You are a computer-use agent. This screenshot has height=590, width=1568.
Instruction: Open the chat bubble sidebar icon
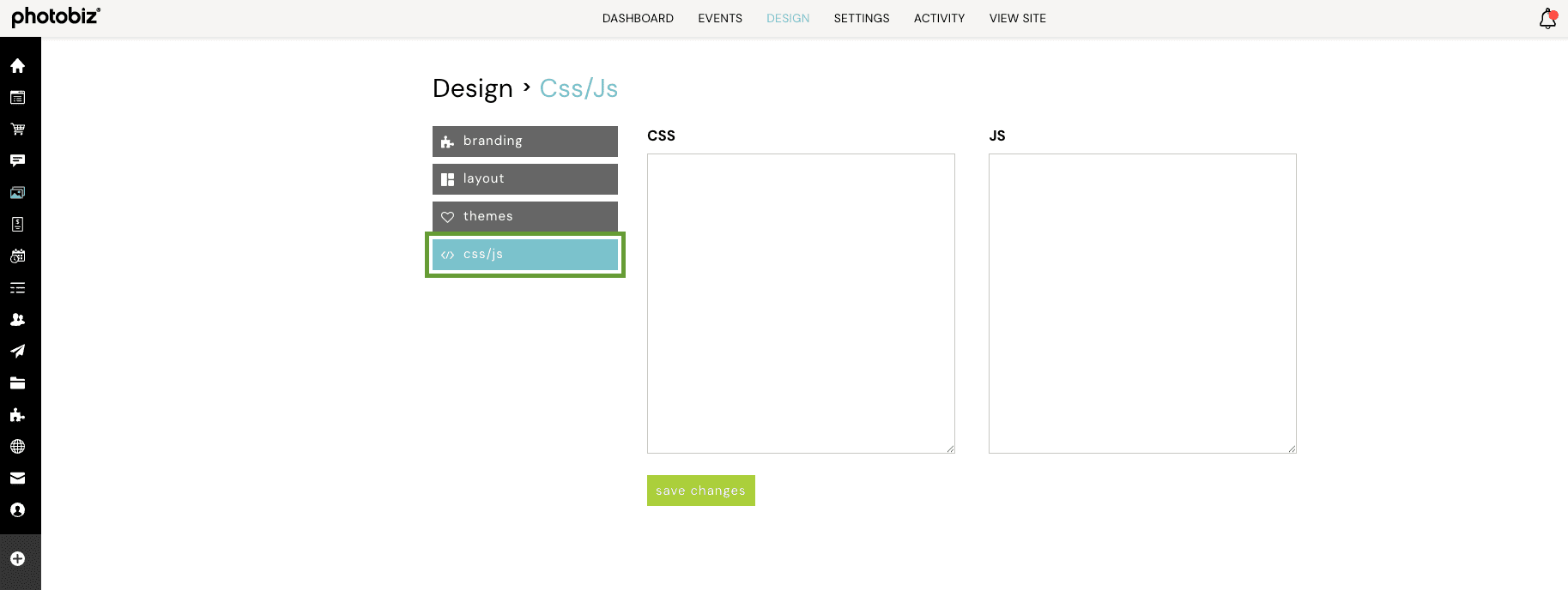[17, 161]
